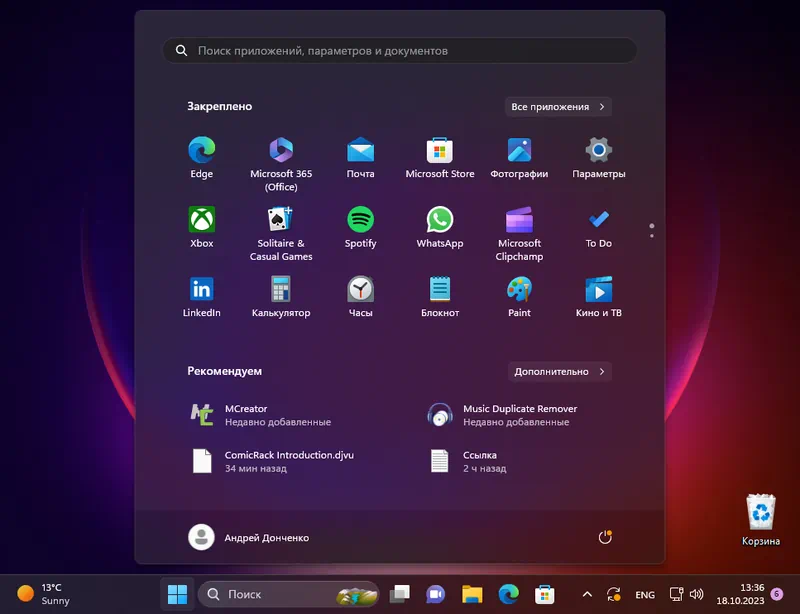
Task: Launch the To Do app
Action: 598,227
